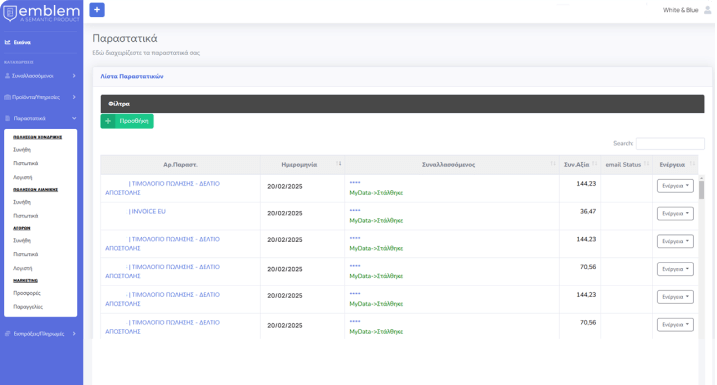This screenshot has height=385, width=717.
Task: Click Παραστατικά page heading
Action: click(x=125, y=38)
